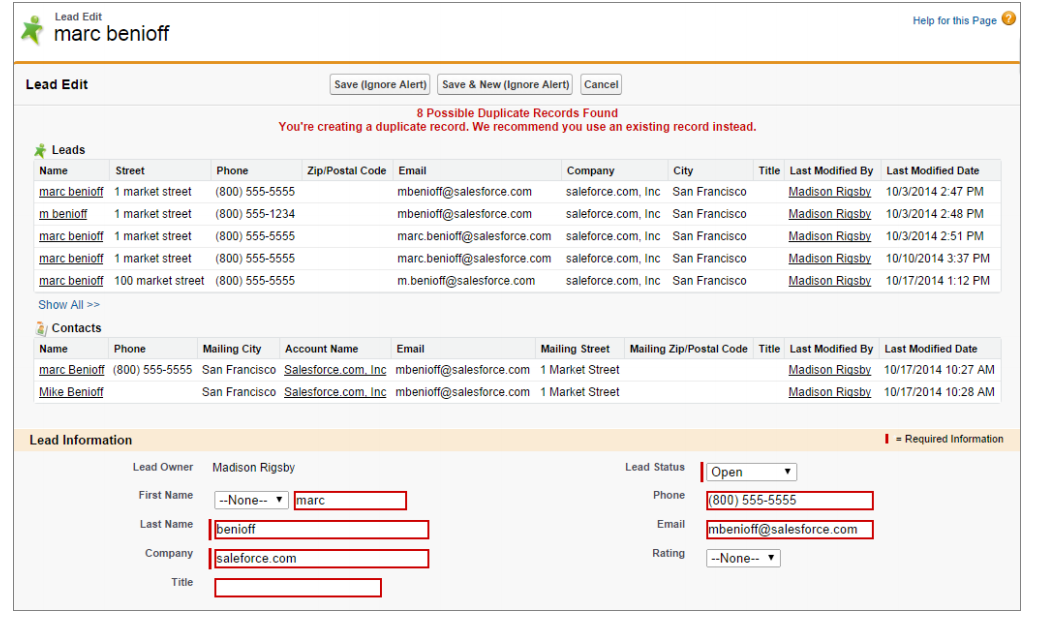This screenshot has width=1037, height=617.
Task: Click the Email input field
Action: [790, 529]
